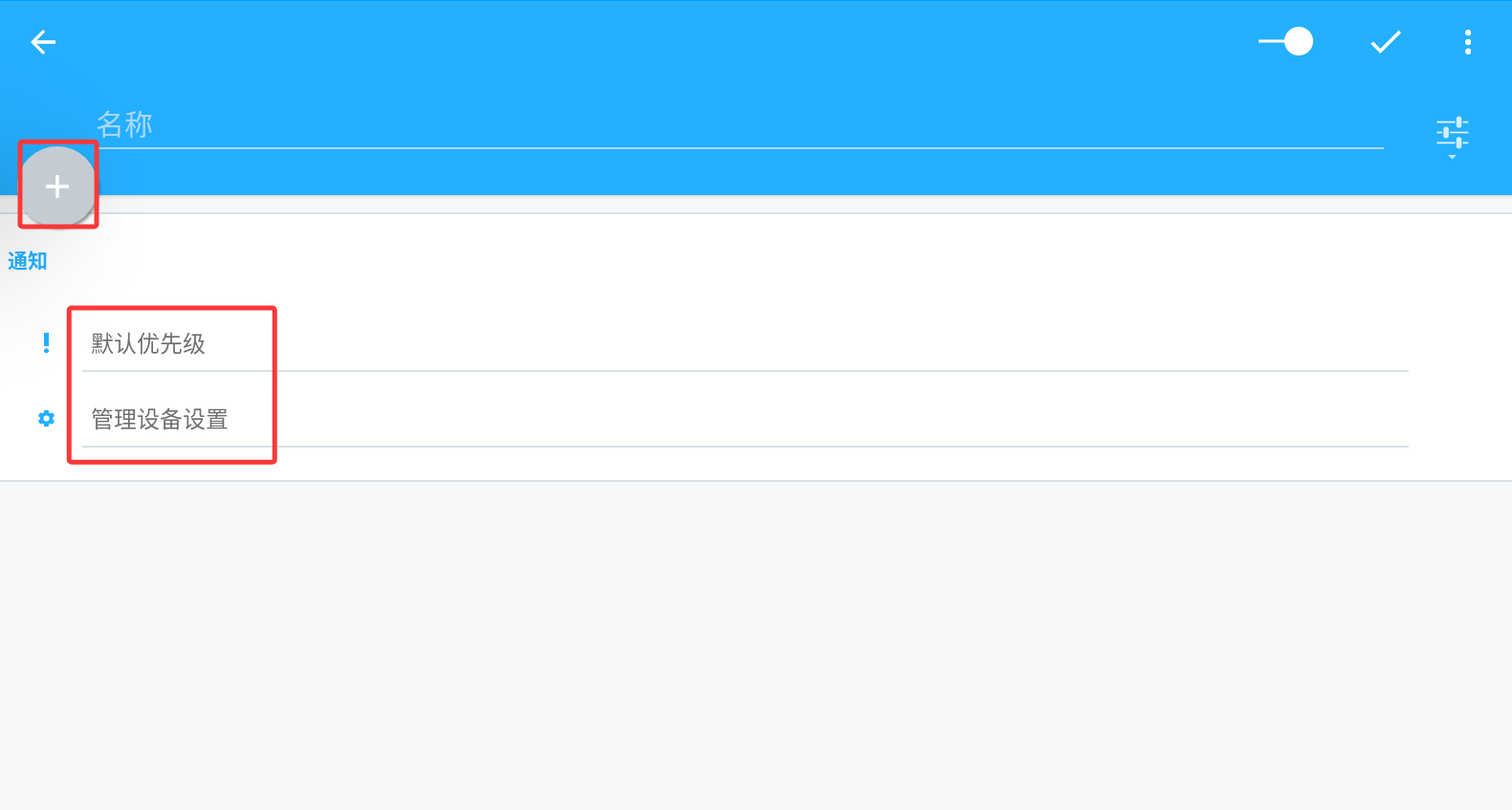
Task: Click the underline of the 名称 field
Action: (739, 148)
